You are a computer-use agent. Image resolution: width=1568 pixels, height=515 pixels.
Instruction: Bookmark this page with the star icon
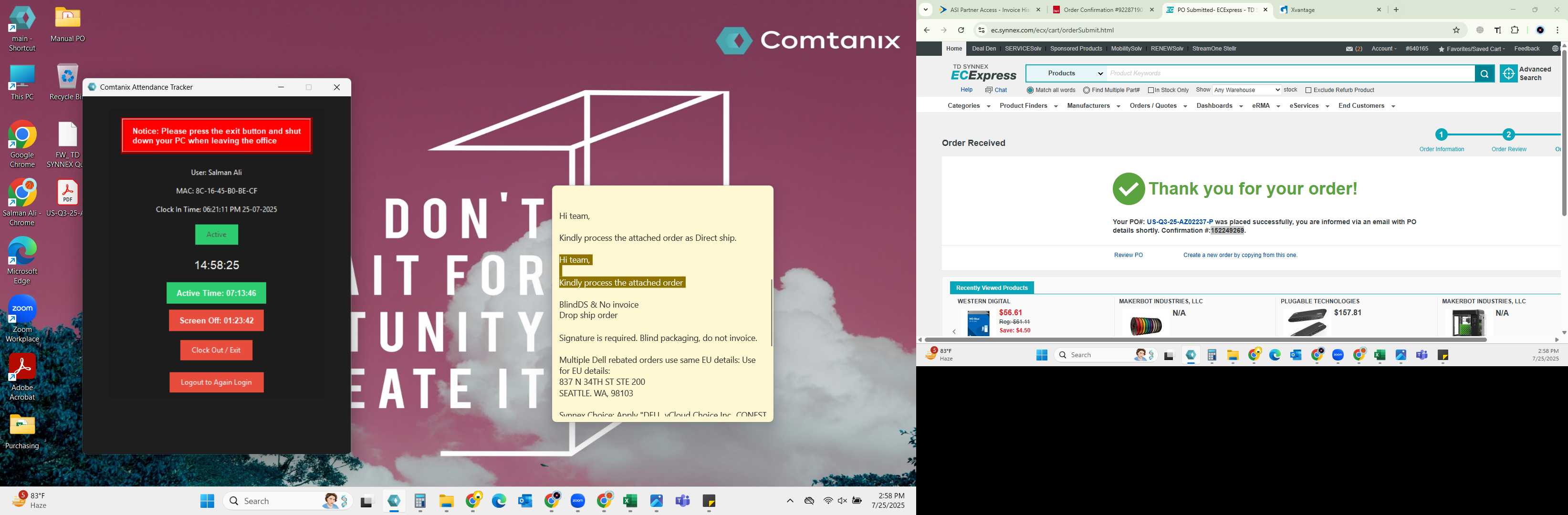(1456, 30)
